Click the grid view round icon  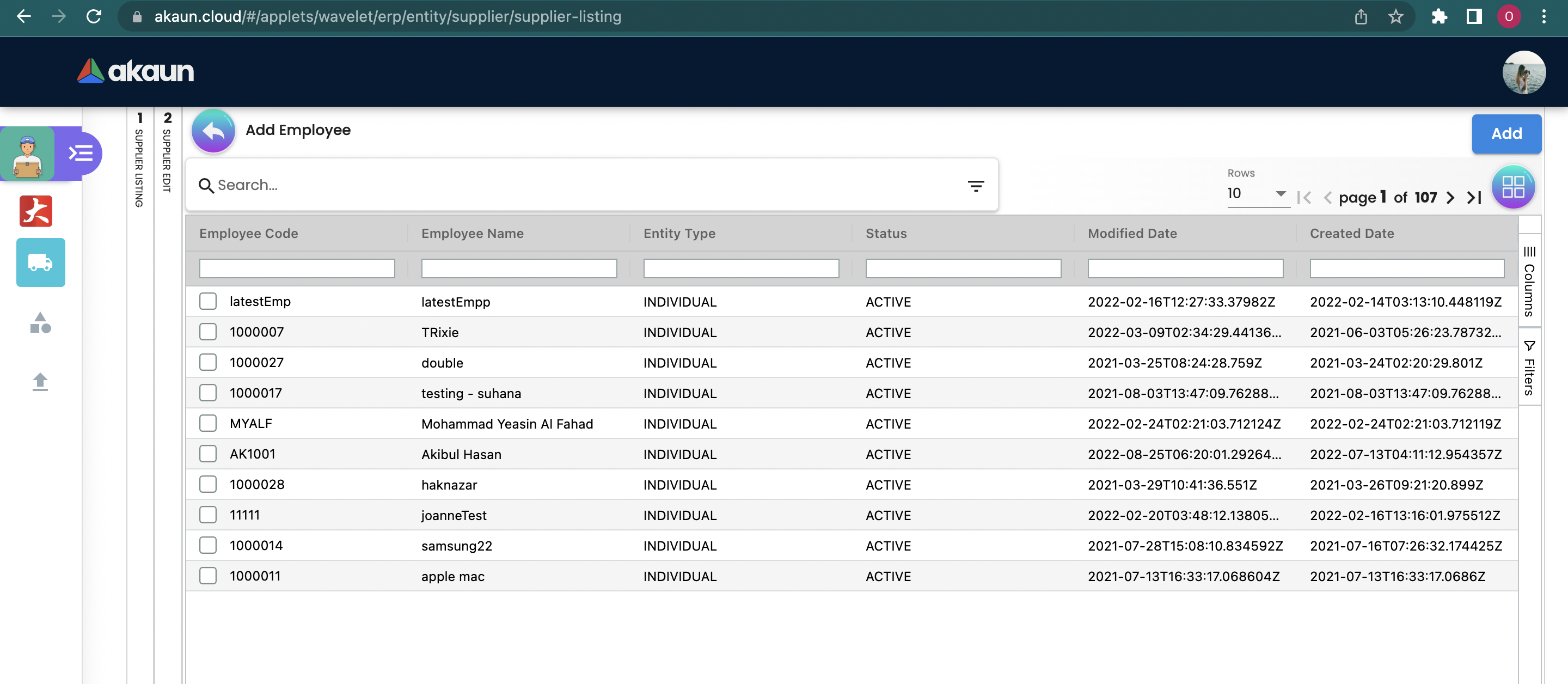pos(1512,186)
